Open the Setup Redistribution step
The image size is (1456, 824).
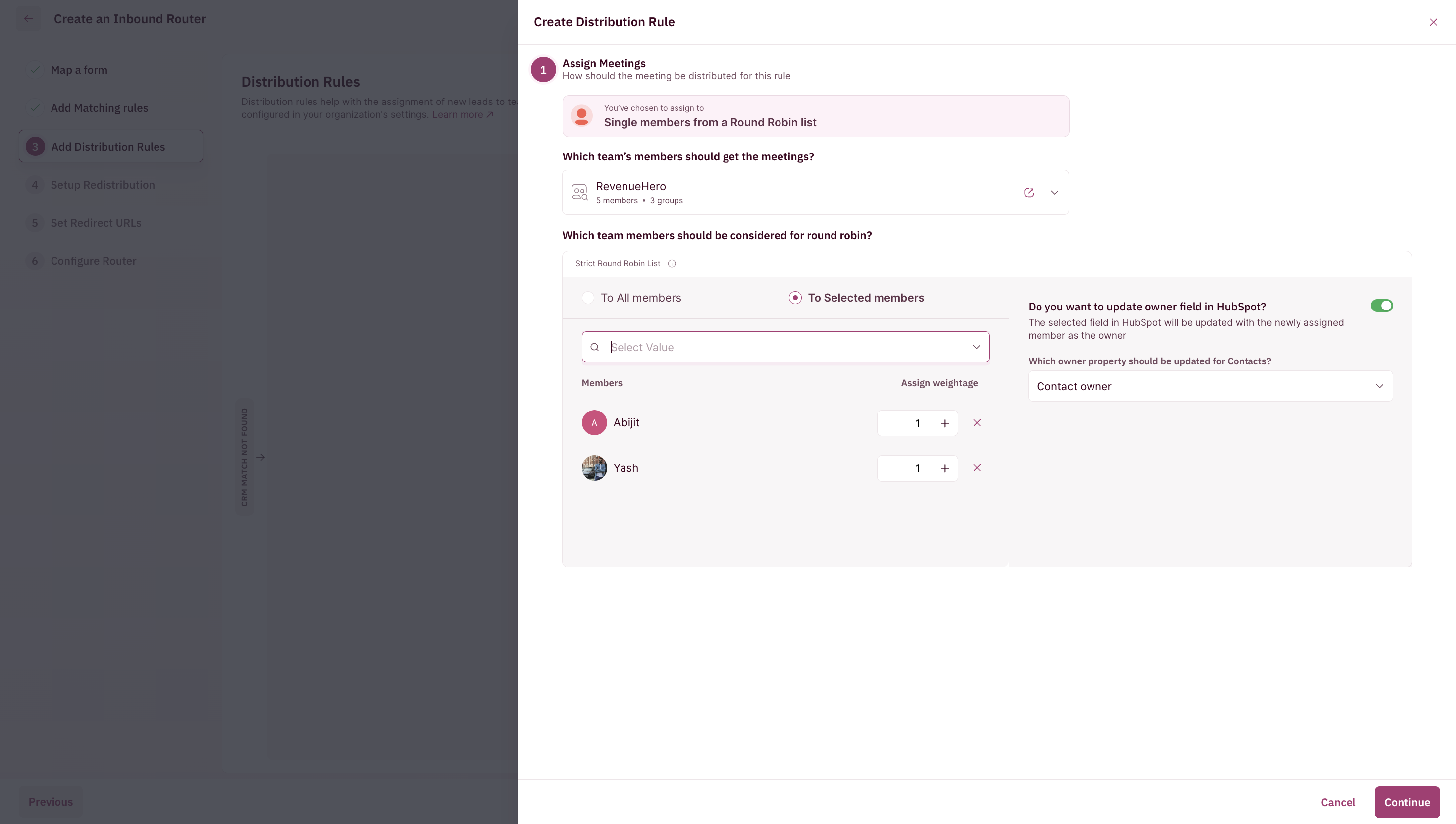pos(103,185)
